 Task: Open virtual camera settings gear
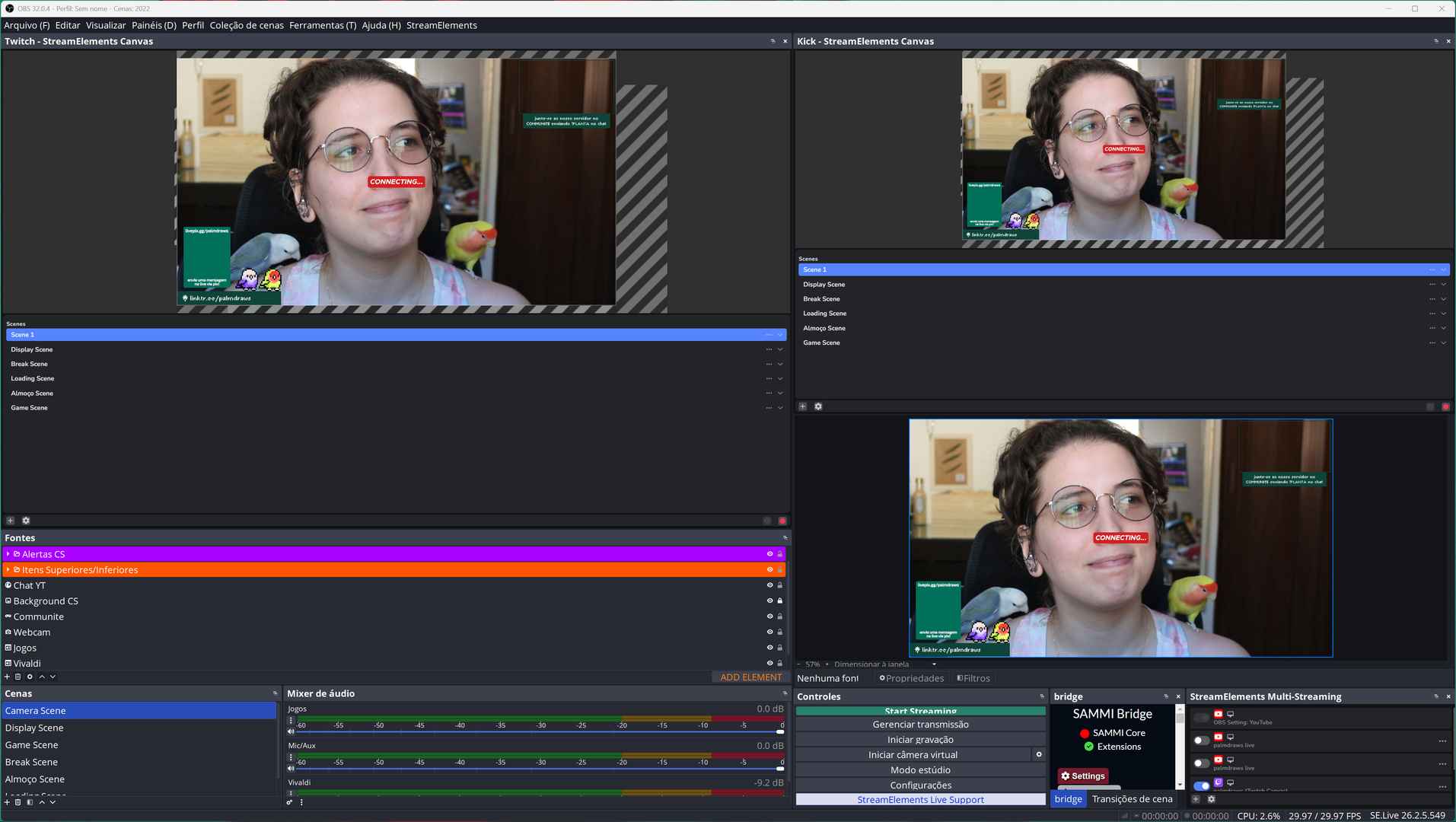coord(1039,754)
